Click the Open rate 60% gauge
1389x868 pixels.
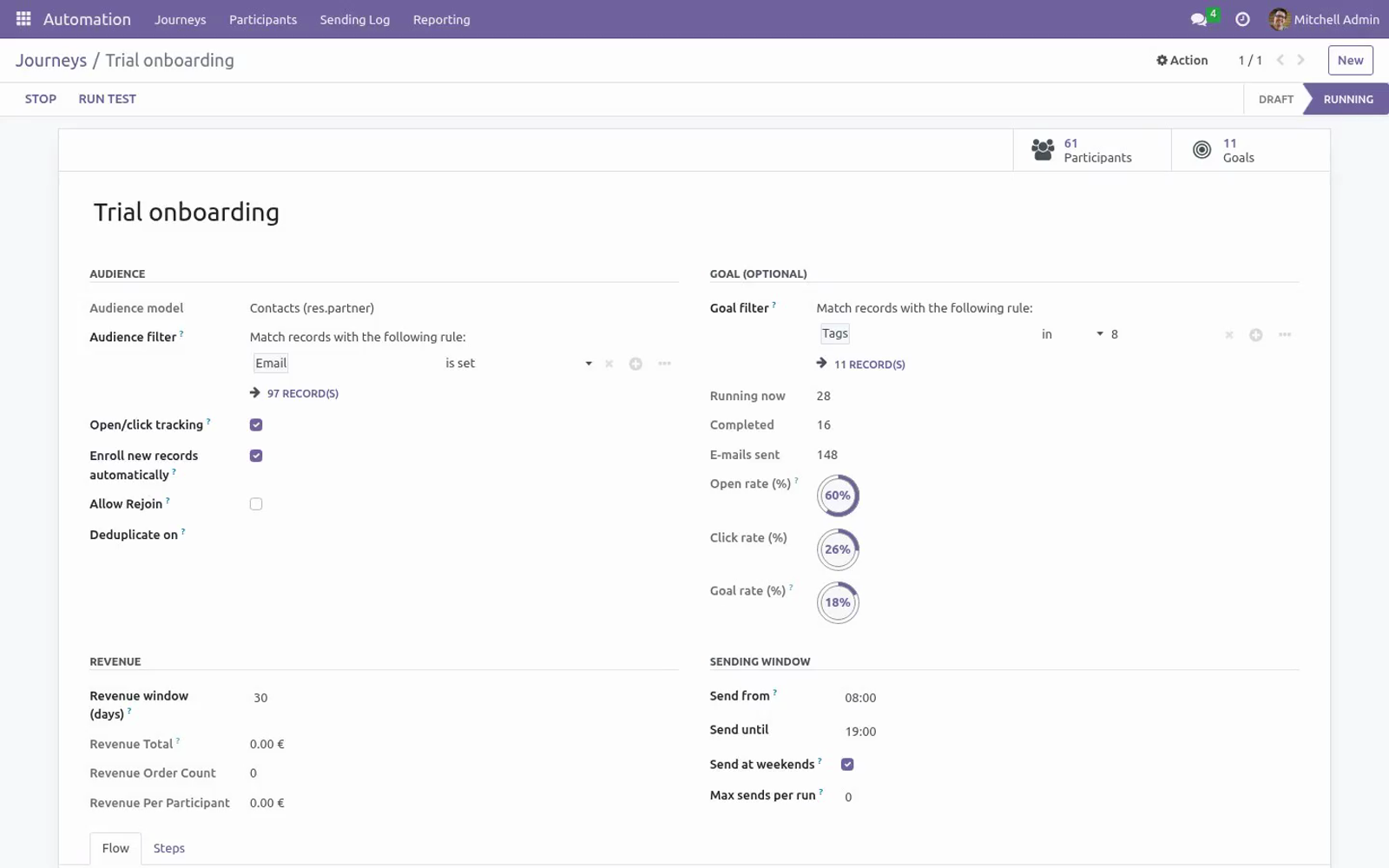838,496
